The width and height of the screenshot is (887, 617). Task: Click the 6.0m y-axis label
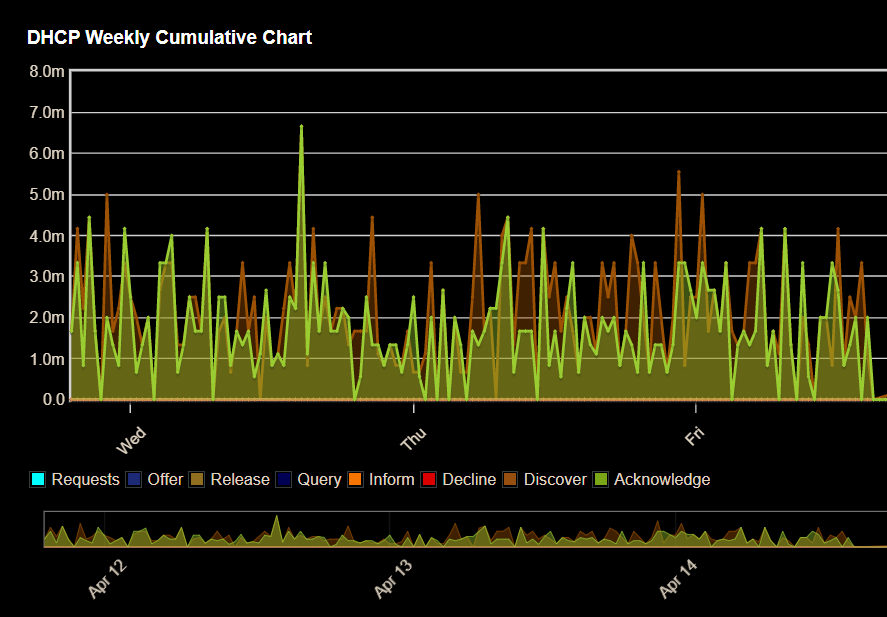(x=47, y=153)
